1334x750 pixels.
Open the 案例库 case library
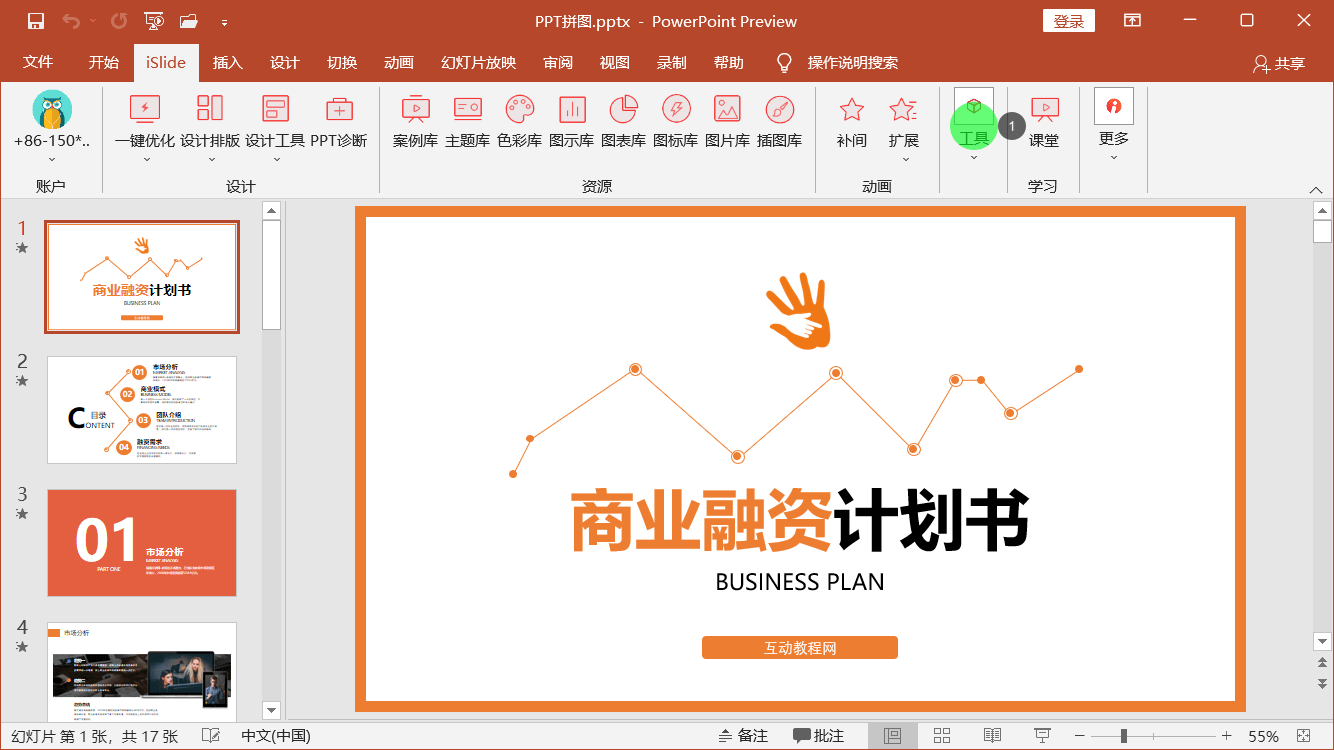coord(415,120)
